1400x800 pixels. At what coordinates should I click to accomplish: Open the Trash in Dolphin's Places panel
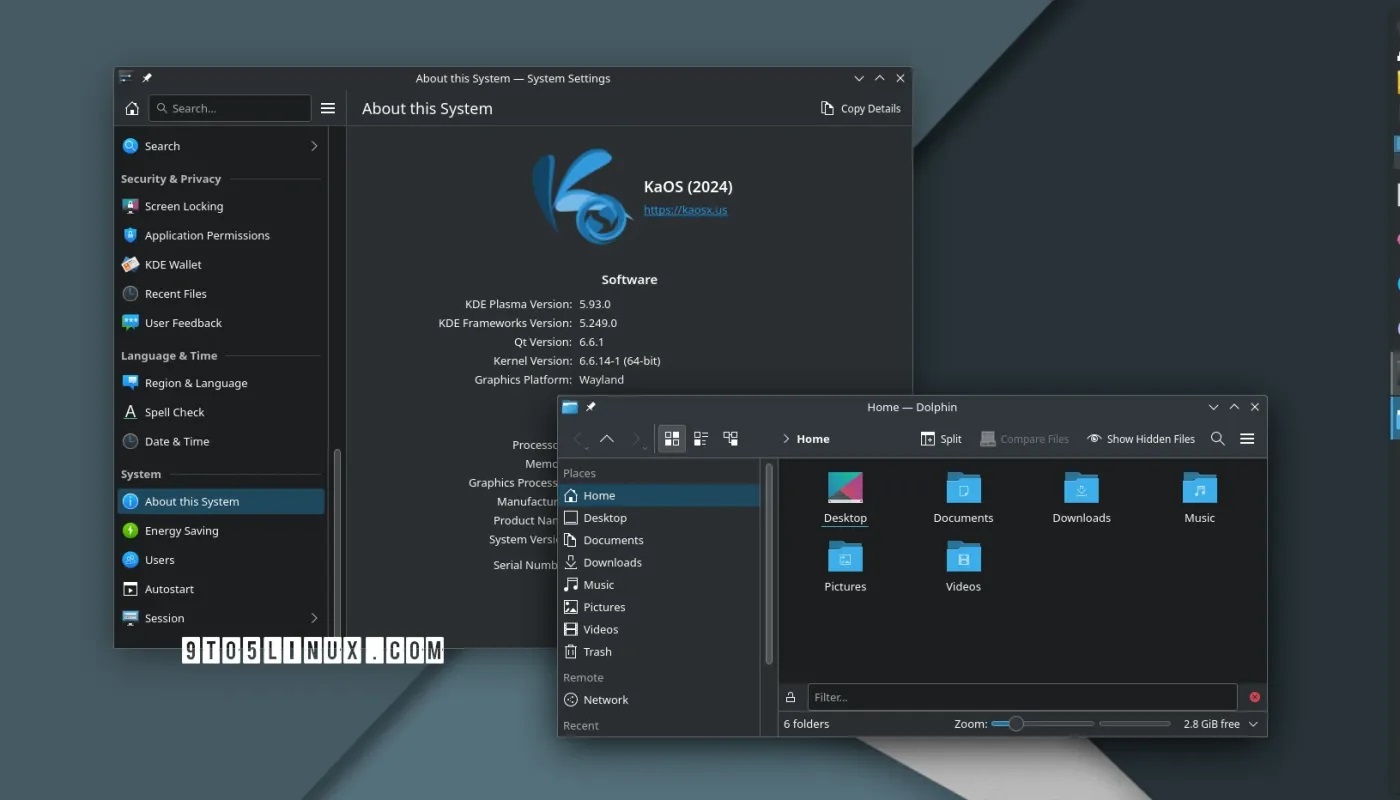[x=596, y=651]
